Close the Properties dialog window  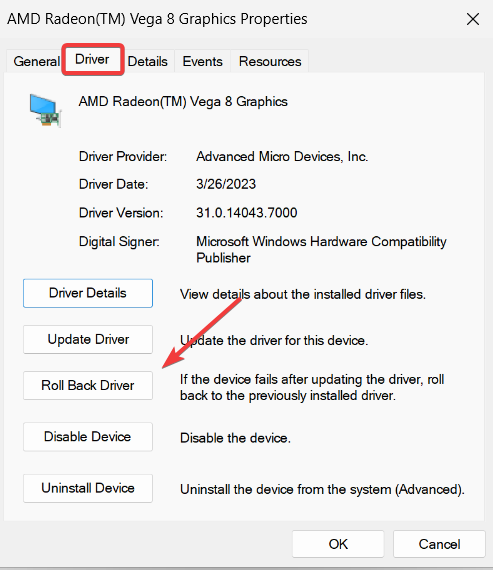pos(473,19)
